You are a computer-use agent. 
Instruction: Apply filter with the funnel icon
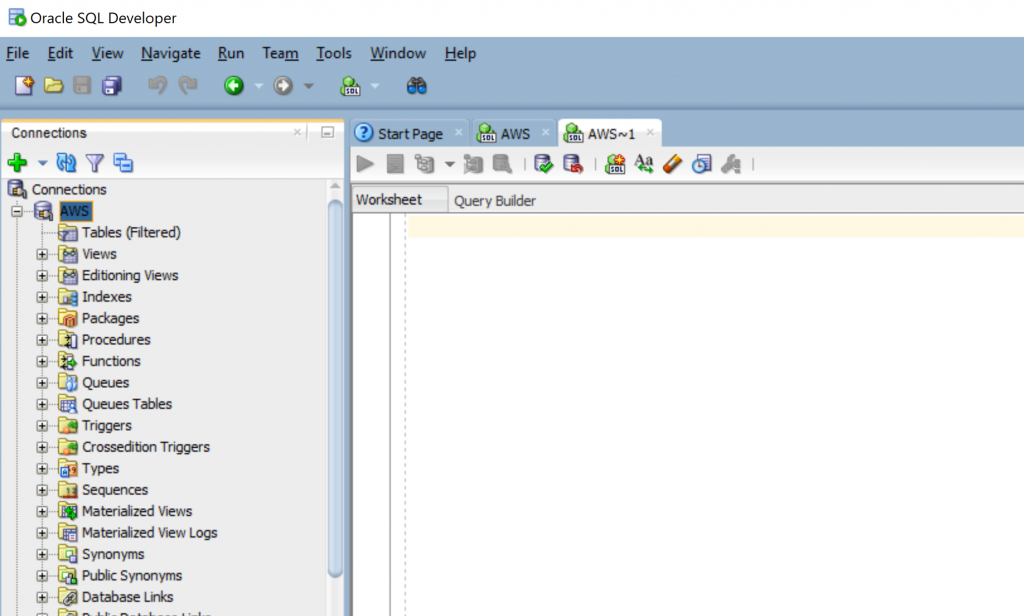click(95, 163)
